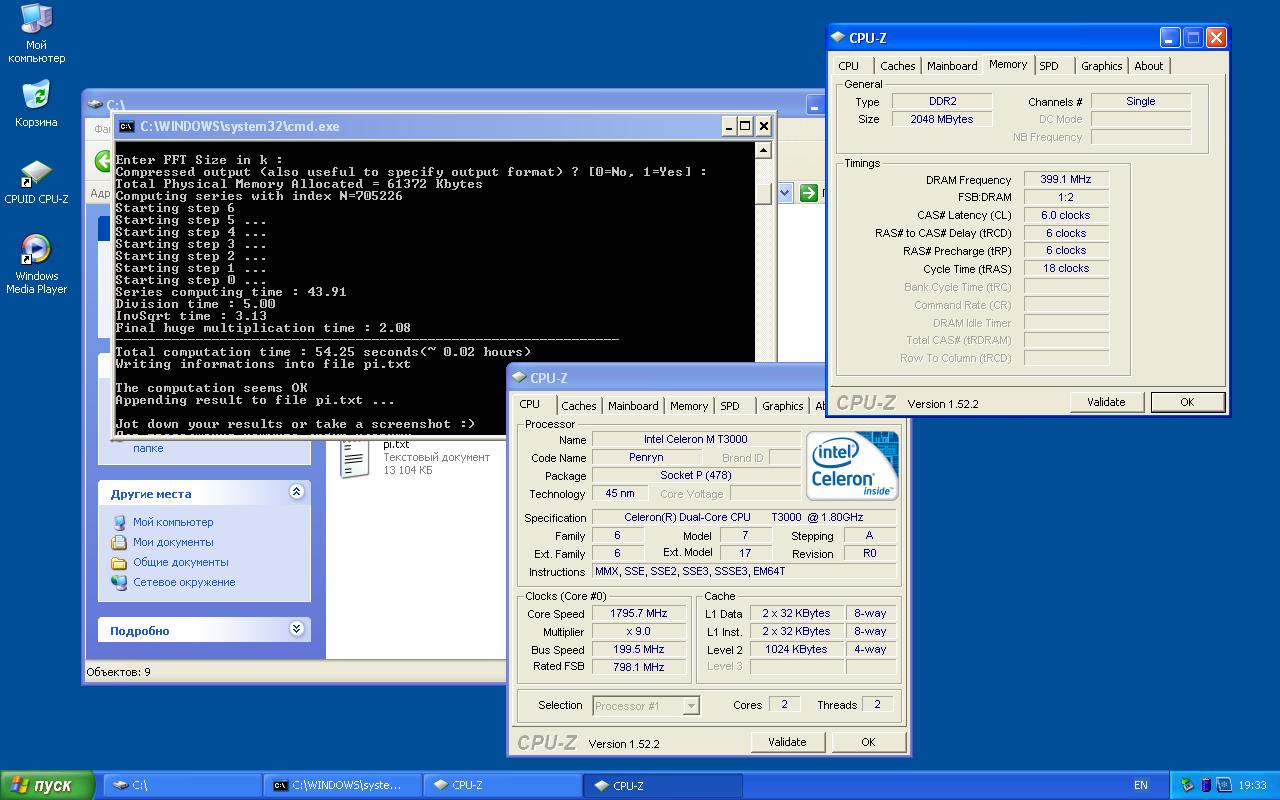This screenshot has height=800, width=1280.
Task: Click Level 2 cache value 1024 KBytes
Action: pos(796,650)
